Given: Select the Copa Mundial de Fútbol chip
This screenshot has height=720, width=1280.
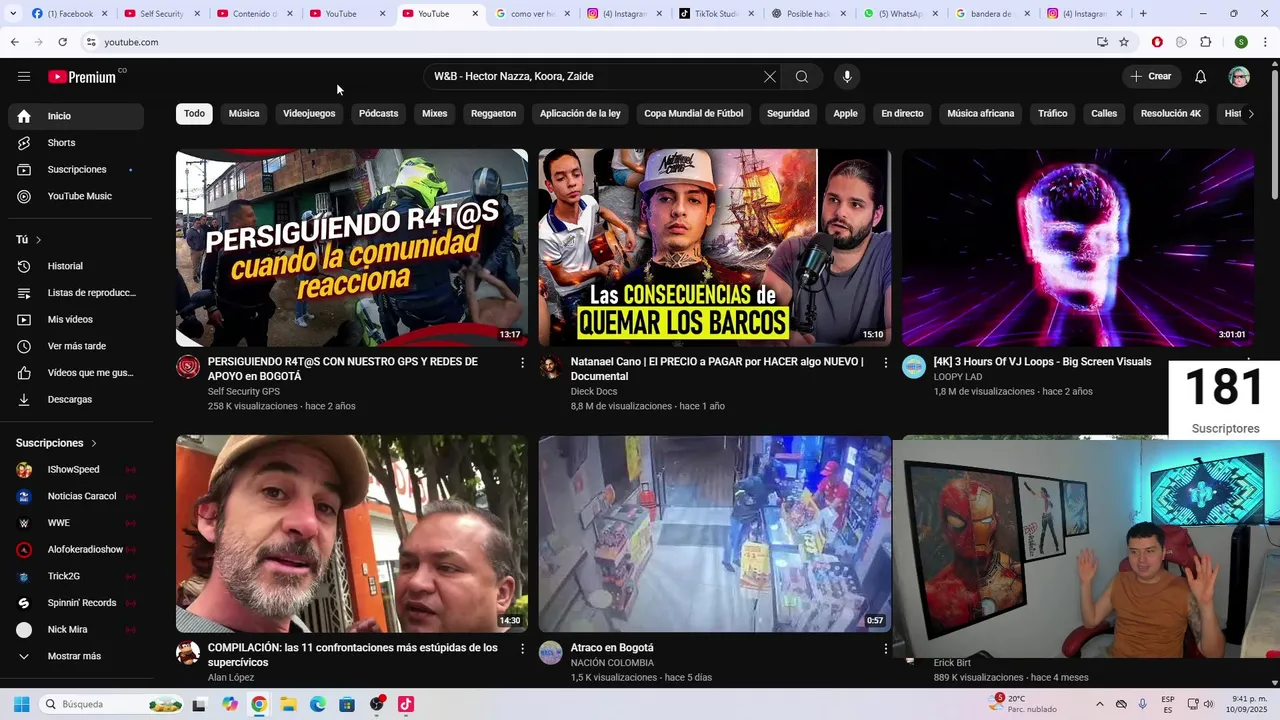Looking at the screenshot, I should pos(694,114).
